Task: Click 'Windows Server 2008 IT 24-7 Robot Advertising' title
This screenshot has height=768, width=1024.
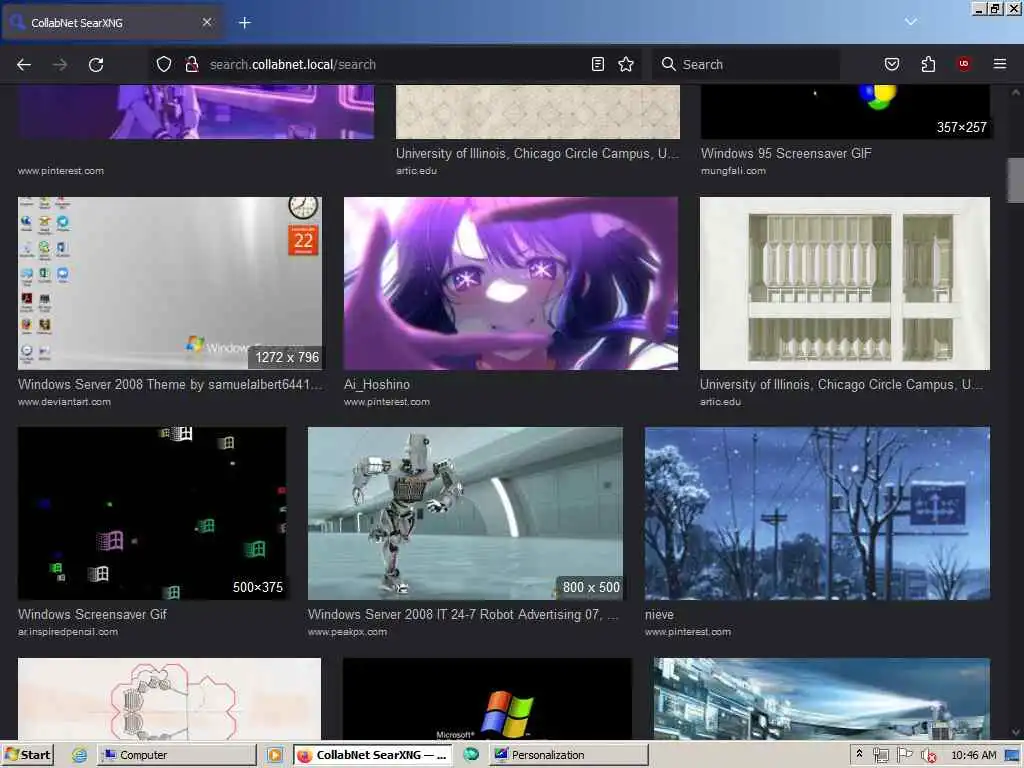Action: [x=463, y=615]
